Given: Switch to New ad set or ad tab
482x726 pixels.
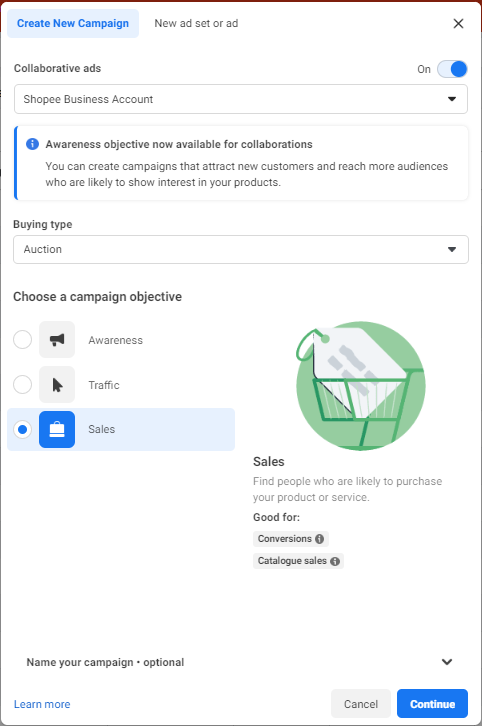Looking at the screenshot, I should click(x=196, y=24).
